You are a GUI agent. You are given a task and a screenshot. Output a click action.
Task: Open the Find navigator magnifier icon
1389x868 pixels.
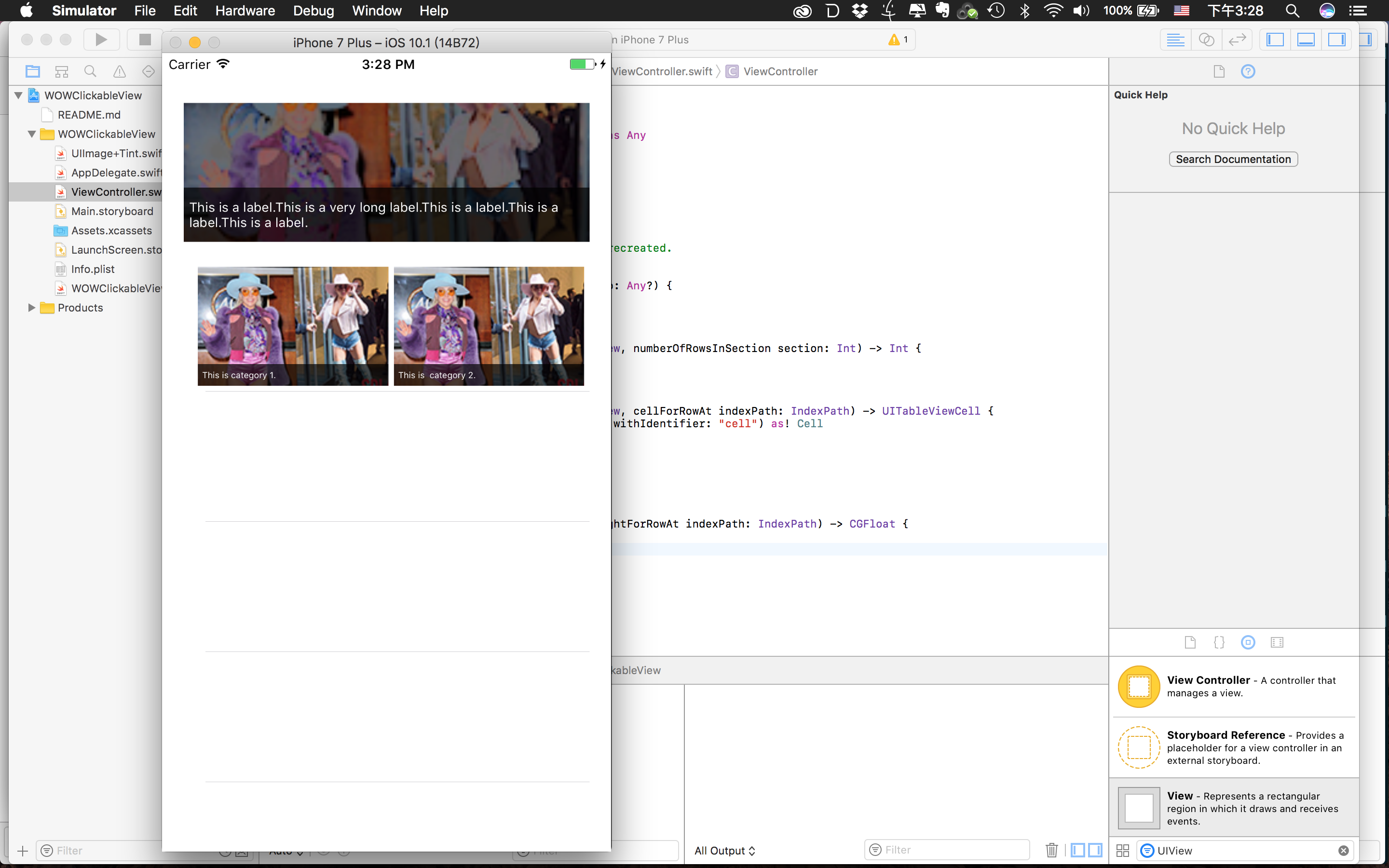90,71
